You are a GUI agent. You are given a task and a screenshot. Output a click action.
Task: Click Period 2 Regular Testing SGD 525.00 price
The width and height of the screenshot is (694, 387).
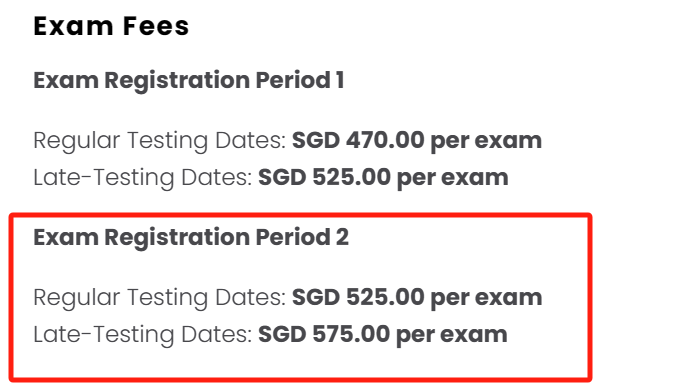pos(417,297)
